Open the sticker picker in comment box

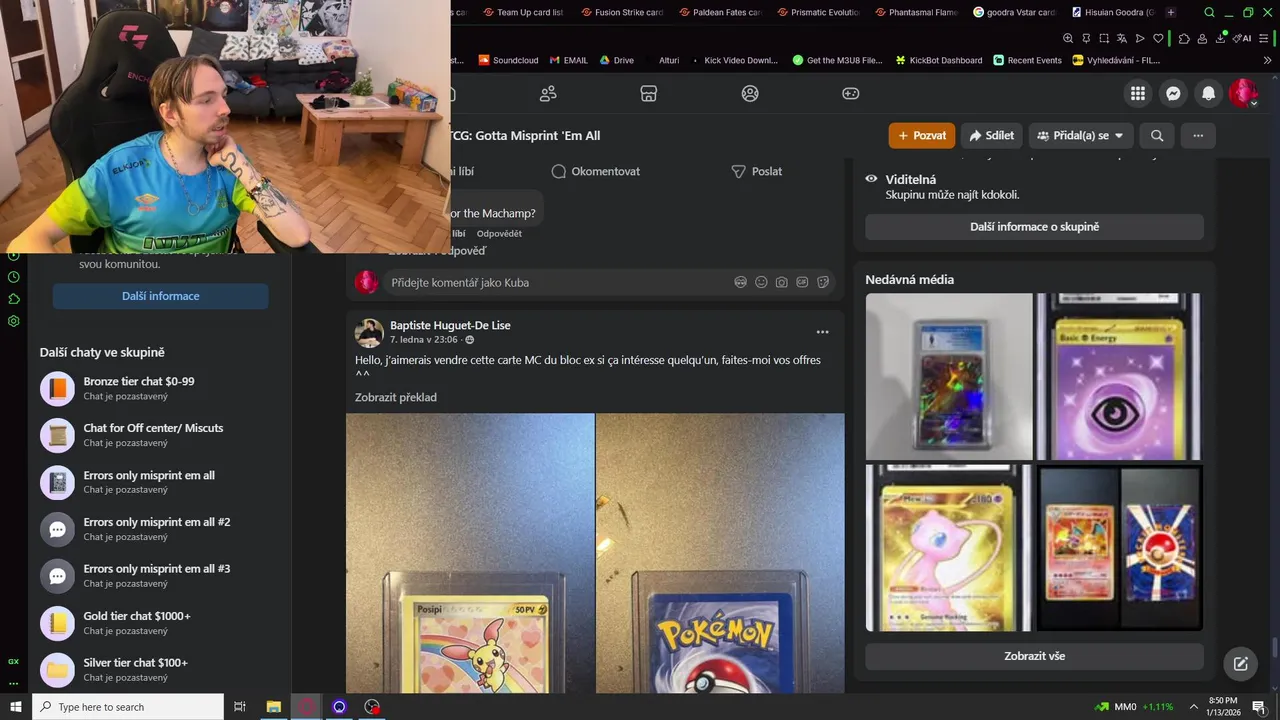tap(823, 282)
